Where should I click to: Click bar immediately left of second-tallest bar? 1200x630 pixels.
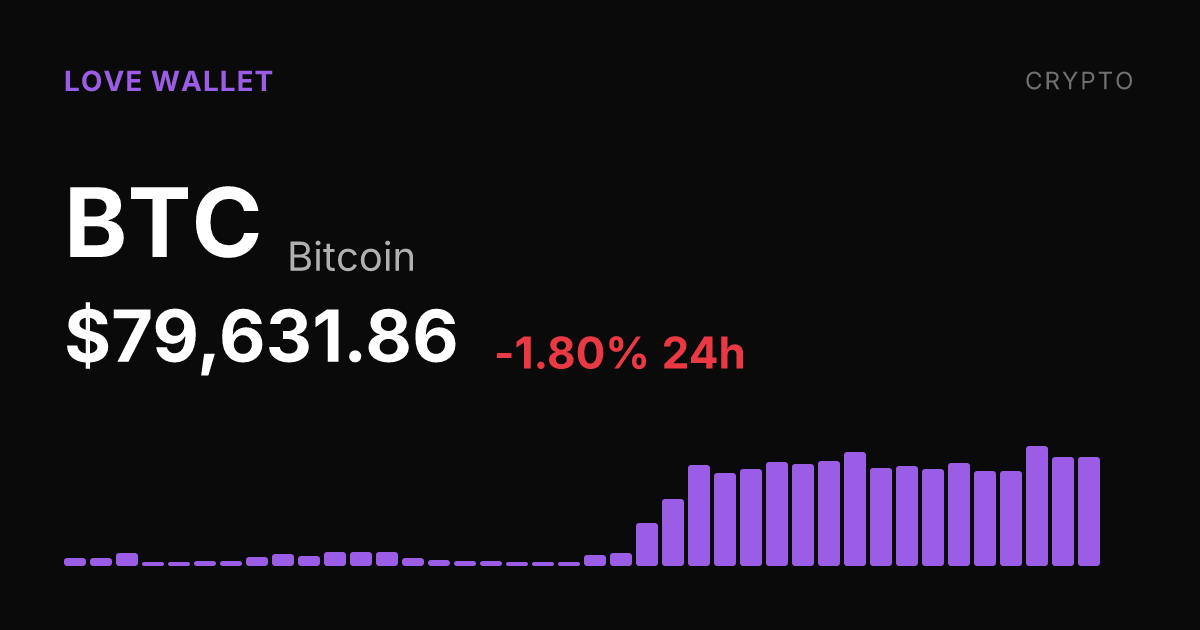829,513
